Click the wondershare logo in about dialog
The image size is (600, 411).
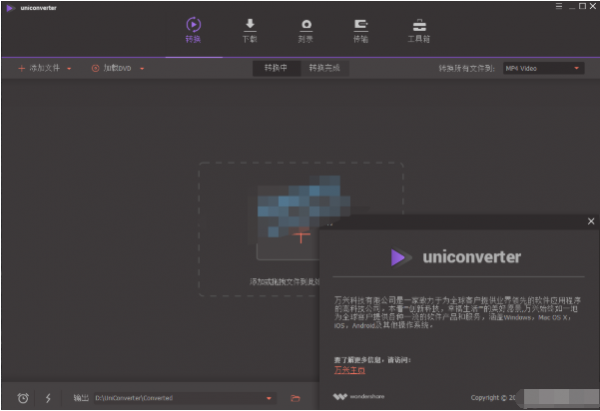pyautogui.click(x=359, y=396)
